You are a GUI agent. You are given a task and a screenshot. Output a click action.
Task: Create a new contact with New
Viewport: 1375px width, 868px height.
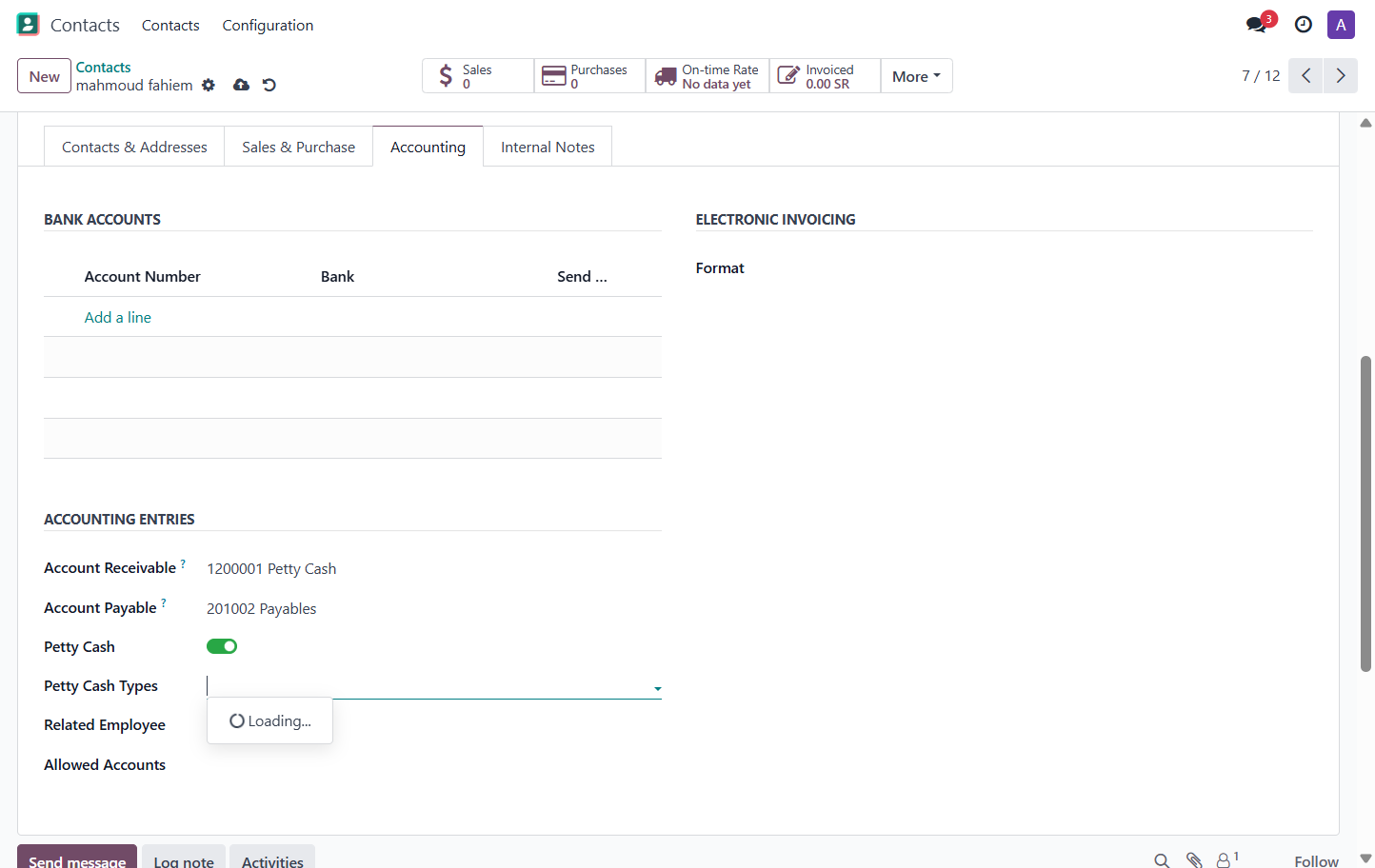(45, 76)
